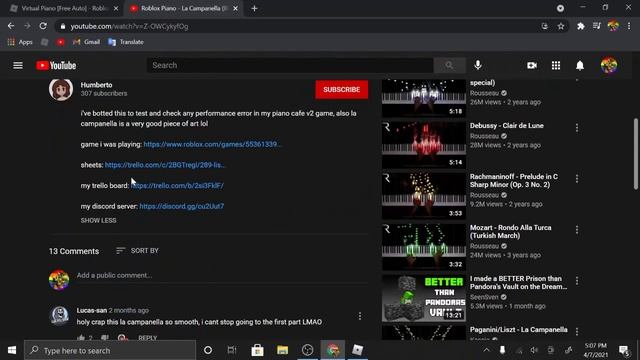Viewport: 640px width, 360px height.
Task: Go to the YouTube home logo
Action: (56, 65)
